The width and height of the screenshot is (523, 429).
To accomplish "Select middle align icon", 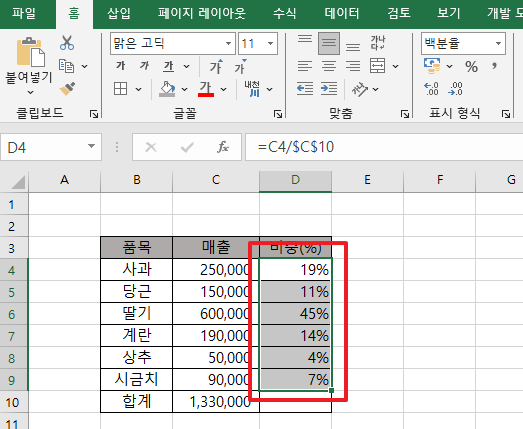I will [329, 43].
